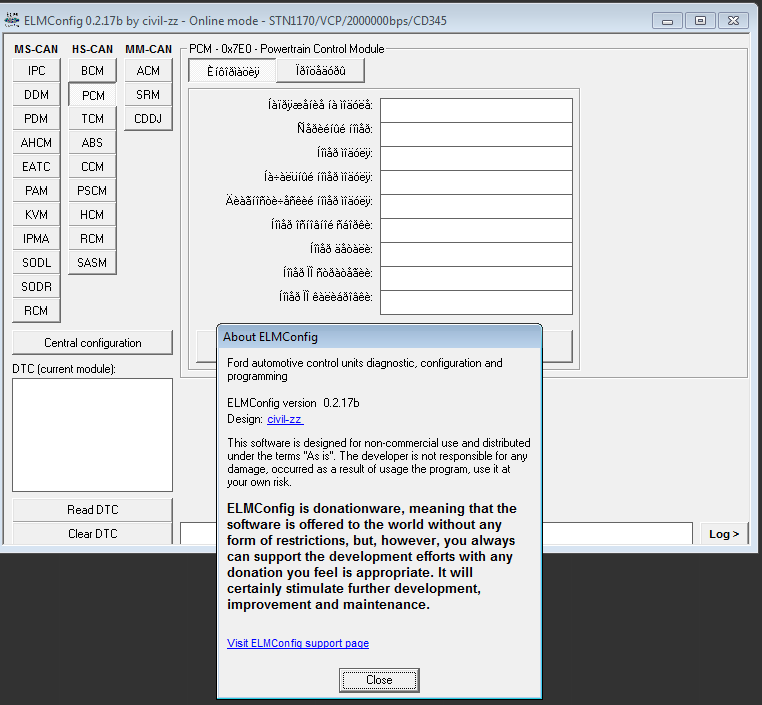The width and height of the screenshot is (762, 705).
Task: Click the third PCM info field
Action: [x=476, y=158]
